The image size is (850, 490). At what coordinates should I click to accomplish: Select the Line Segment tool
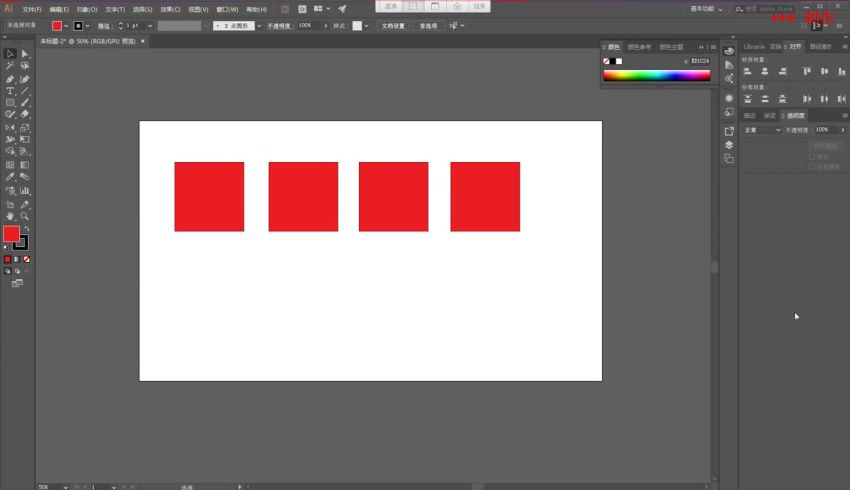(x=24, y=91)
